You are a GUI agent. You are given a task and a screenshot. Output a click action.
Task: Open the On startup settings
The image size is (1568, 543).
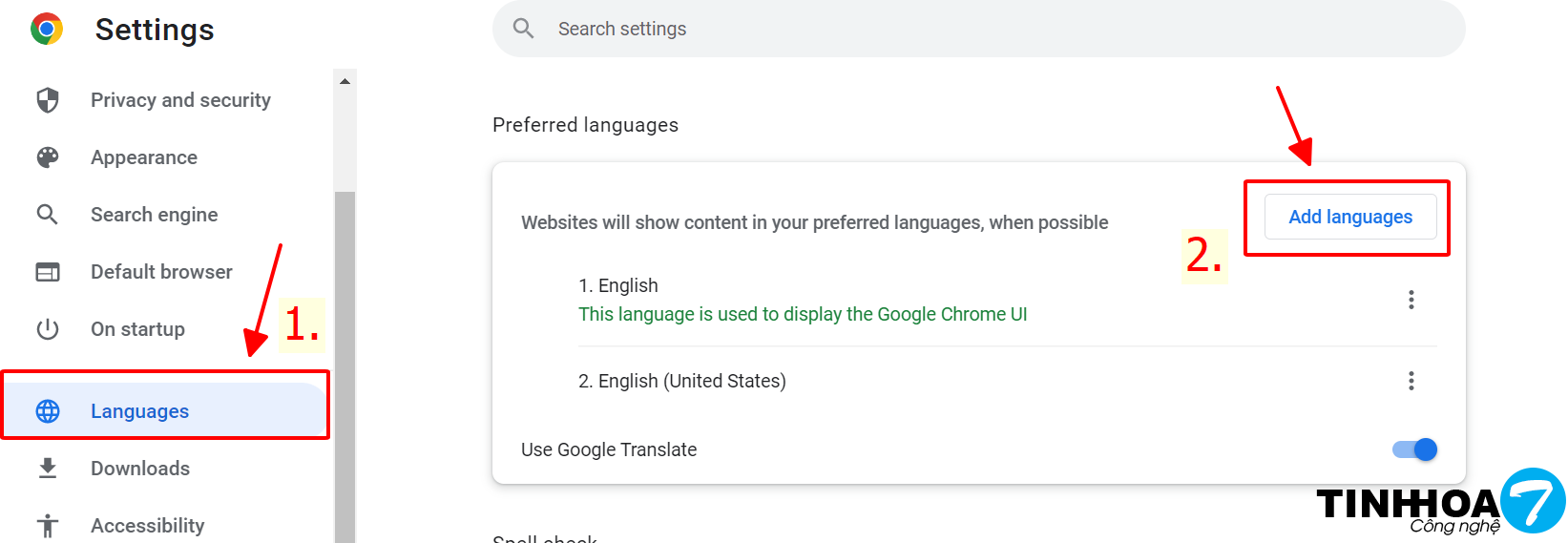(x=137, y=329)
